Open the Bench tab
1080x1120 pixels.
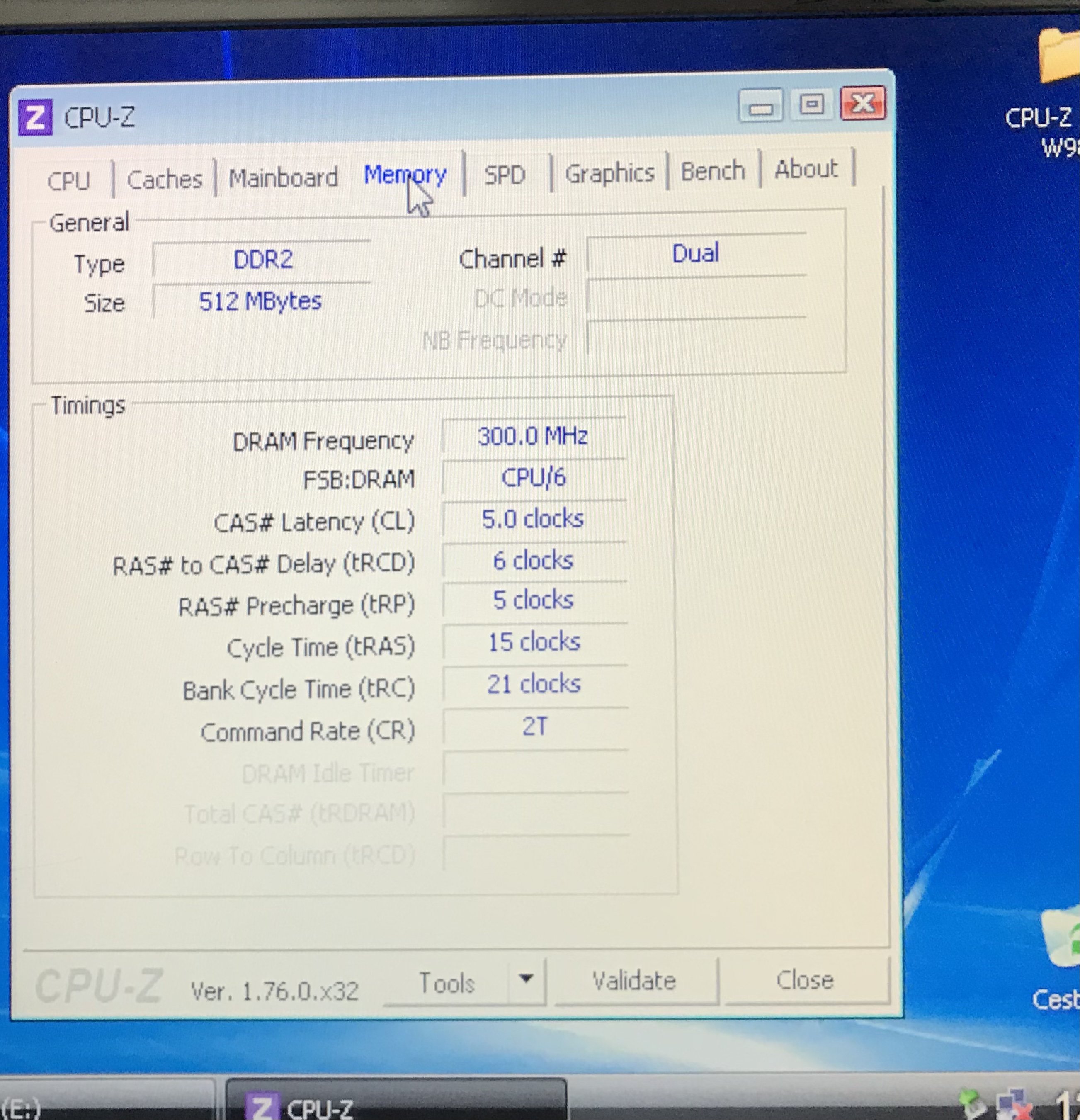pos(713,171)
